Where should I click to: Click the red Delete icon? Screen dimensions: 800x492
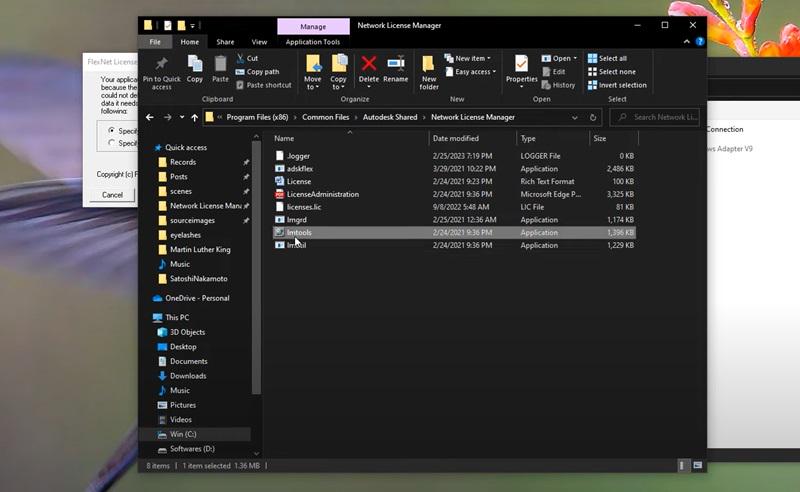click(x=368, y=64)
